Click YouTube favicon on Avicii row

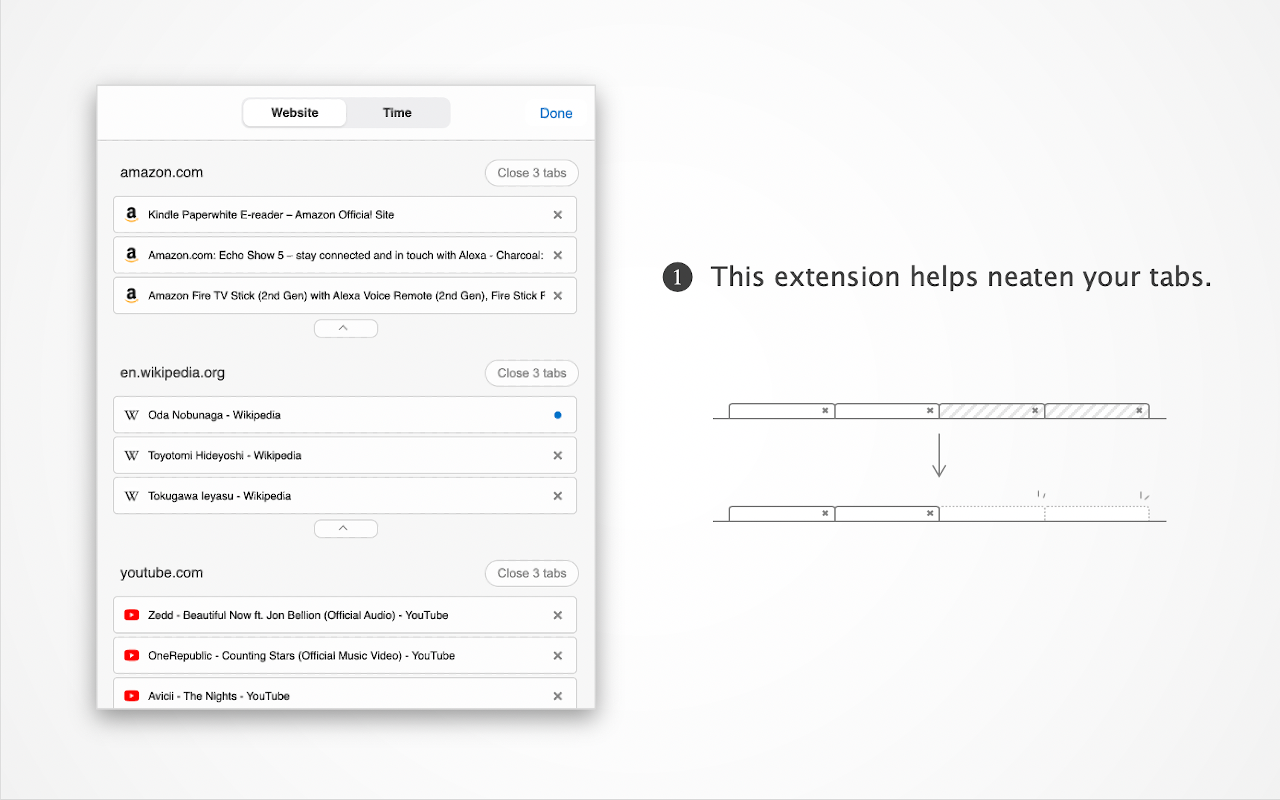(131, 695)
